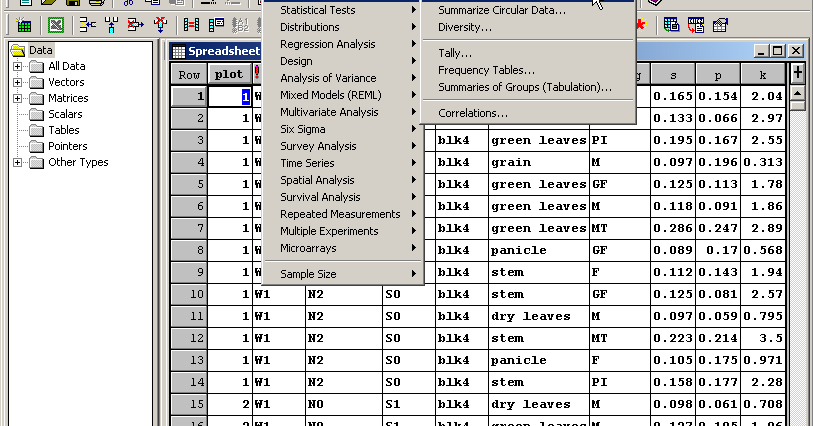
Task: Click the insert column arrow icon
Action: tap(88, 24)
